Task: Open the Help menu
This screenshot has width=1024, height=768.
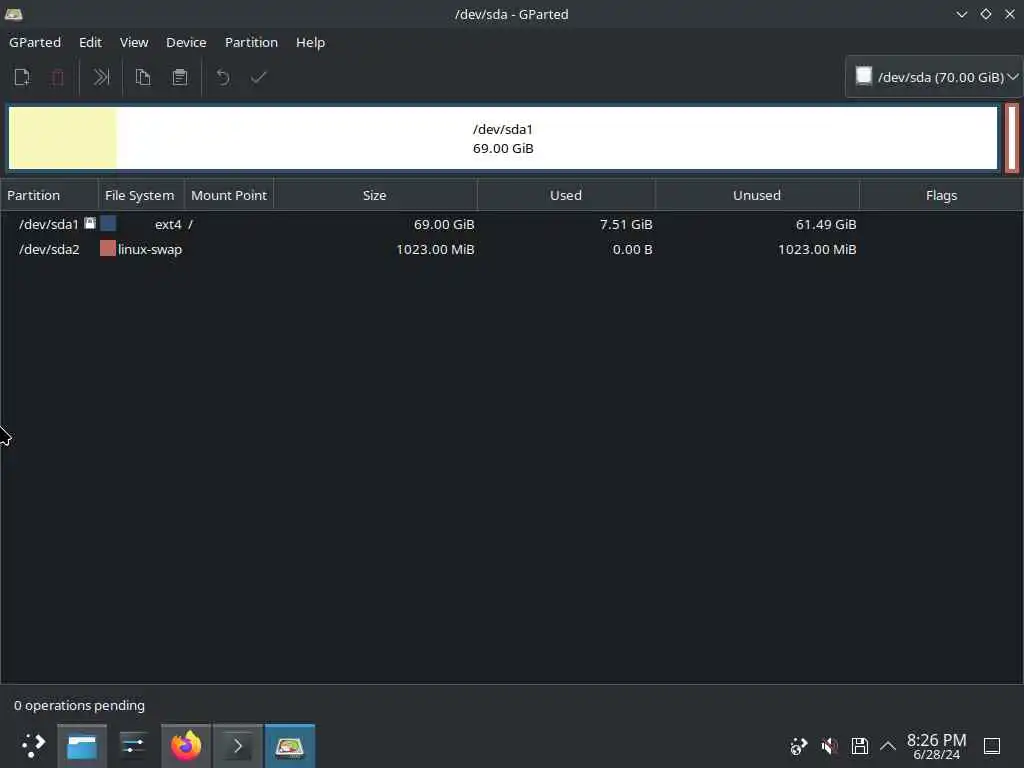Action: pyautogui.click(x=310, y=42)
